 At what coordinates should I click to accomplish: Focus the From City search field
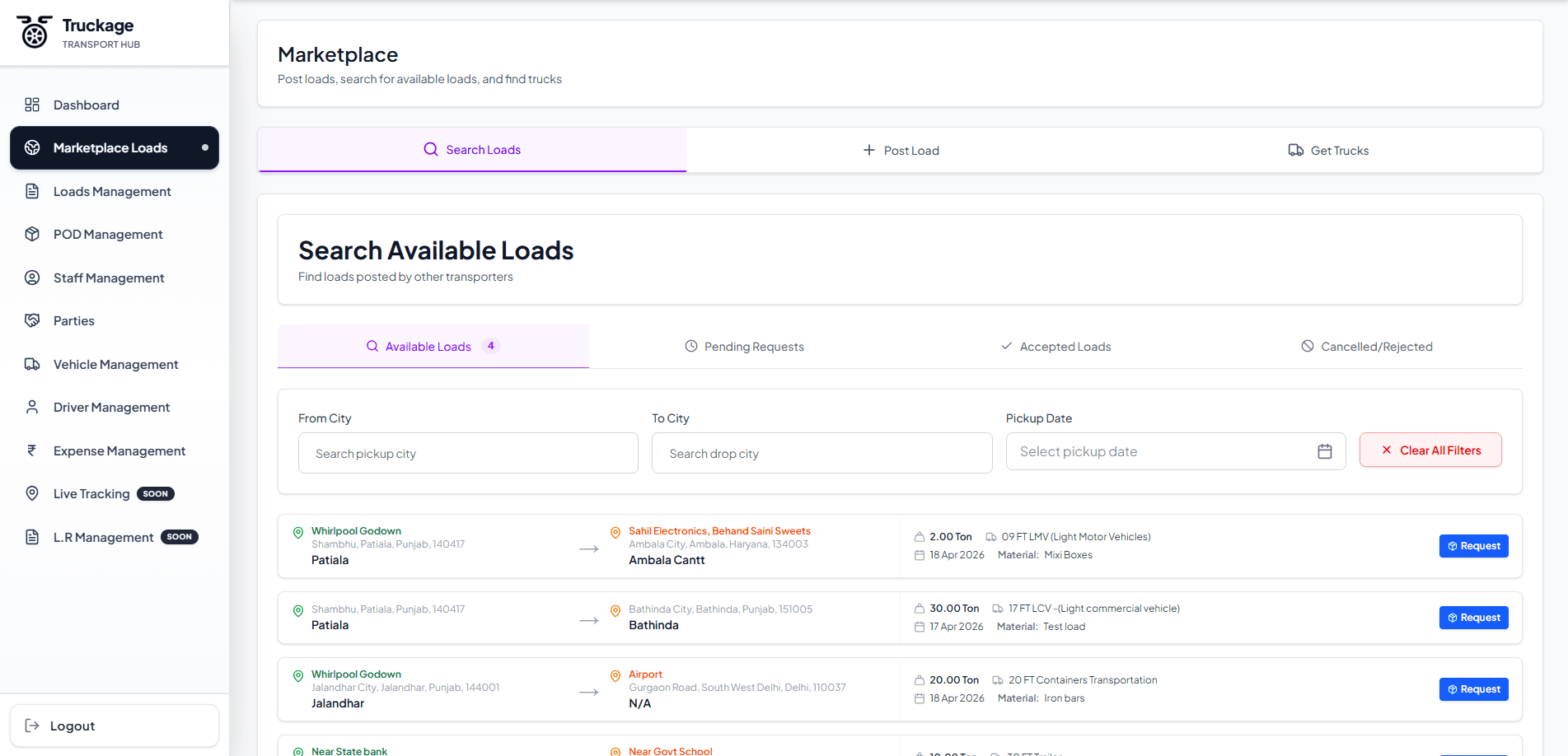click(468, 453)
